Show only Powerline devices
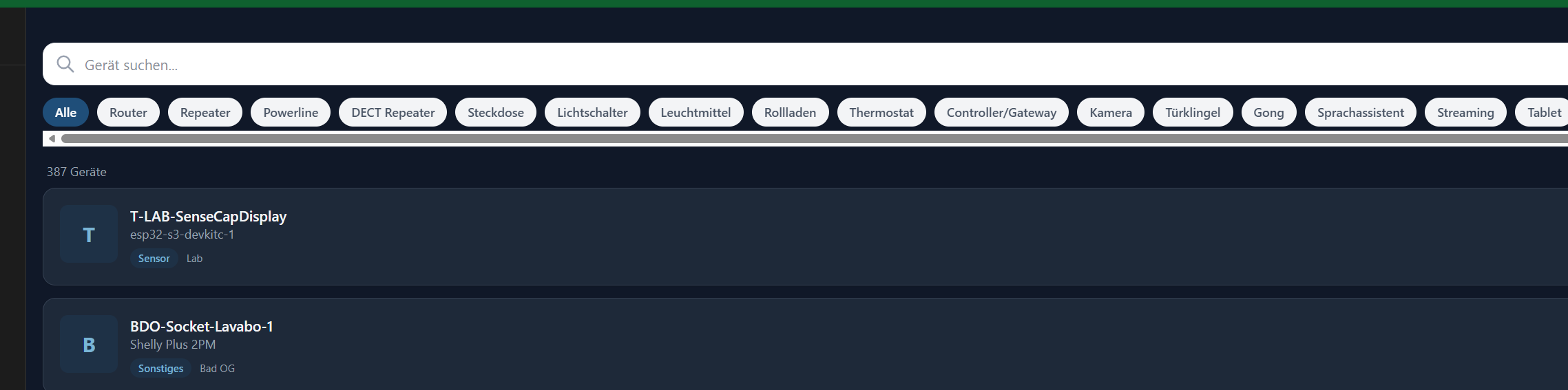Screen dimensions: 1568x390 pos(291,113)
